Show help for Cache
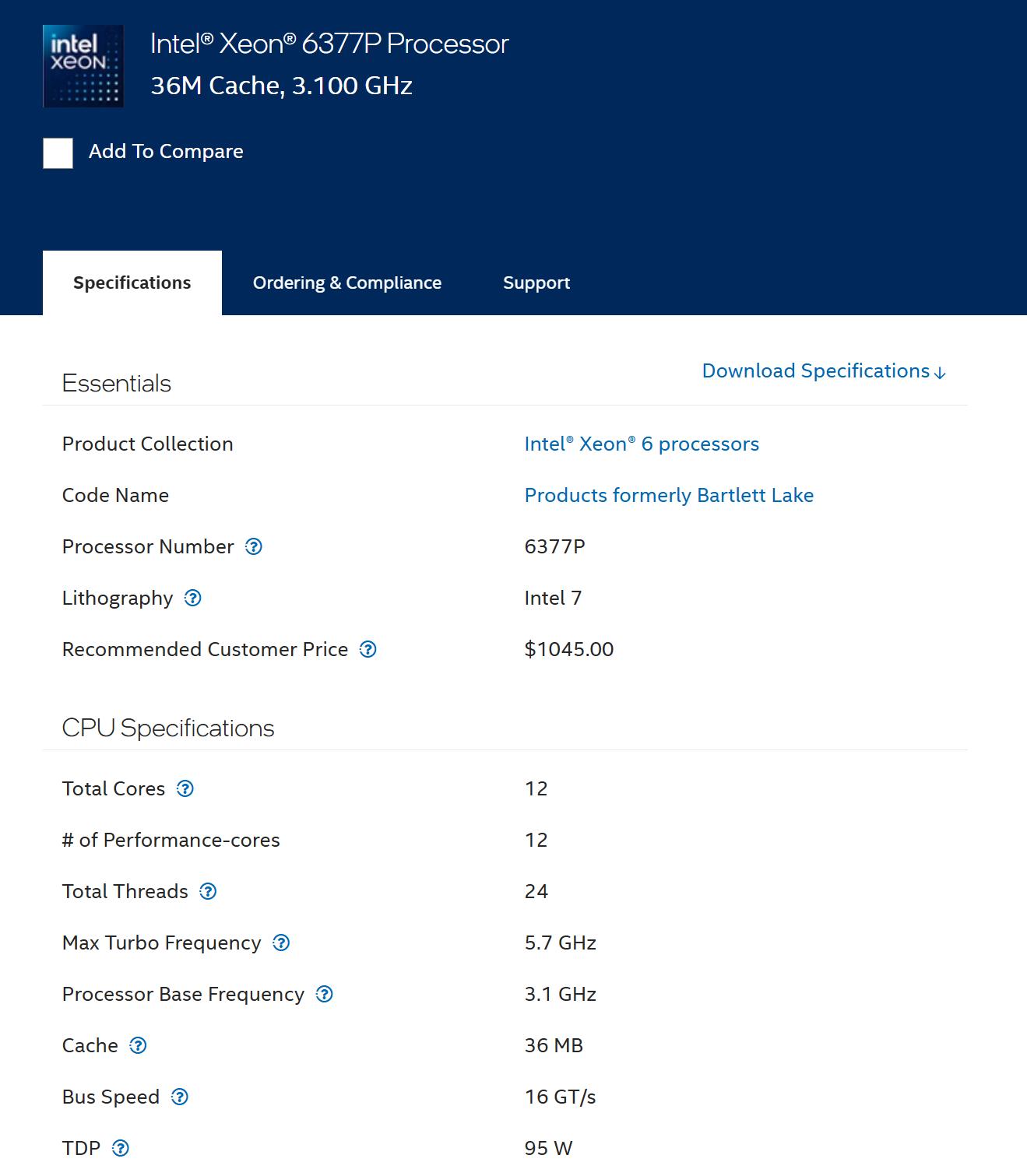This screenshot has width=1027, height=1176. pyautogui.click(x=138, y=1045)
